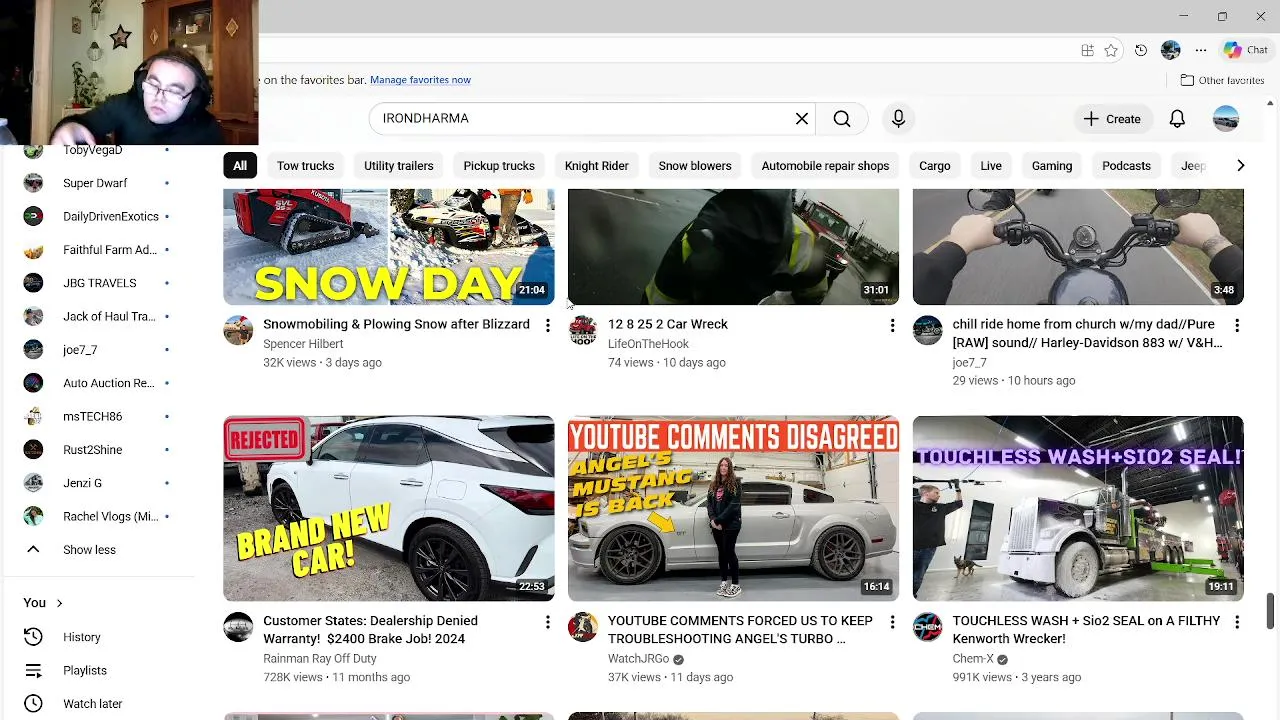Open account avatar menu in YouTube header

(1226, 119)
